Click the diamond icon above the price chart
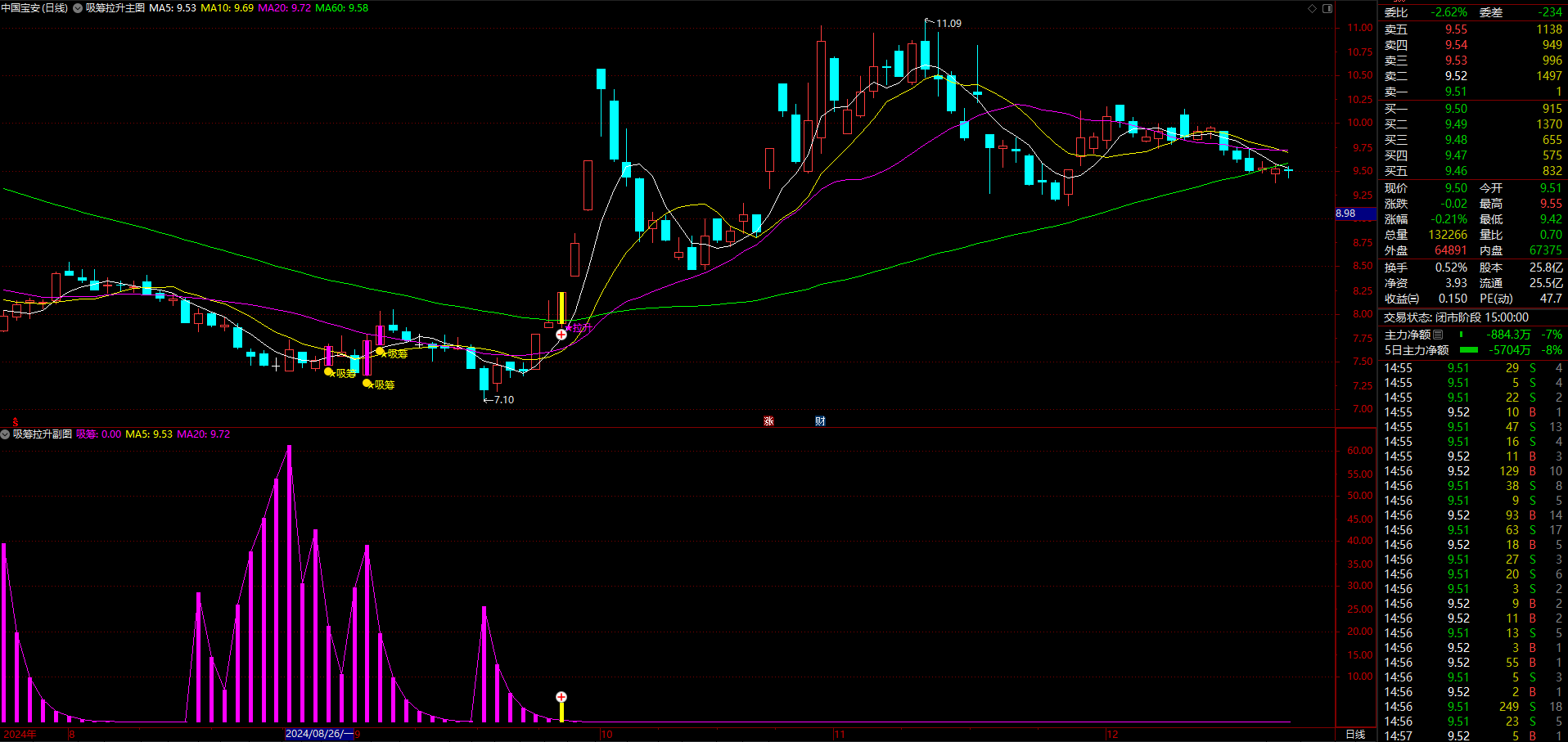This screenshot has width=1568, height=742. click(x=1312, y=8)
